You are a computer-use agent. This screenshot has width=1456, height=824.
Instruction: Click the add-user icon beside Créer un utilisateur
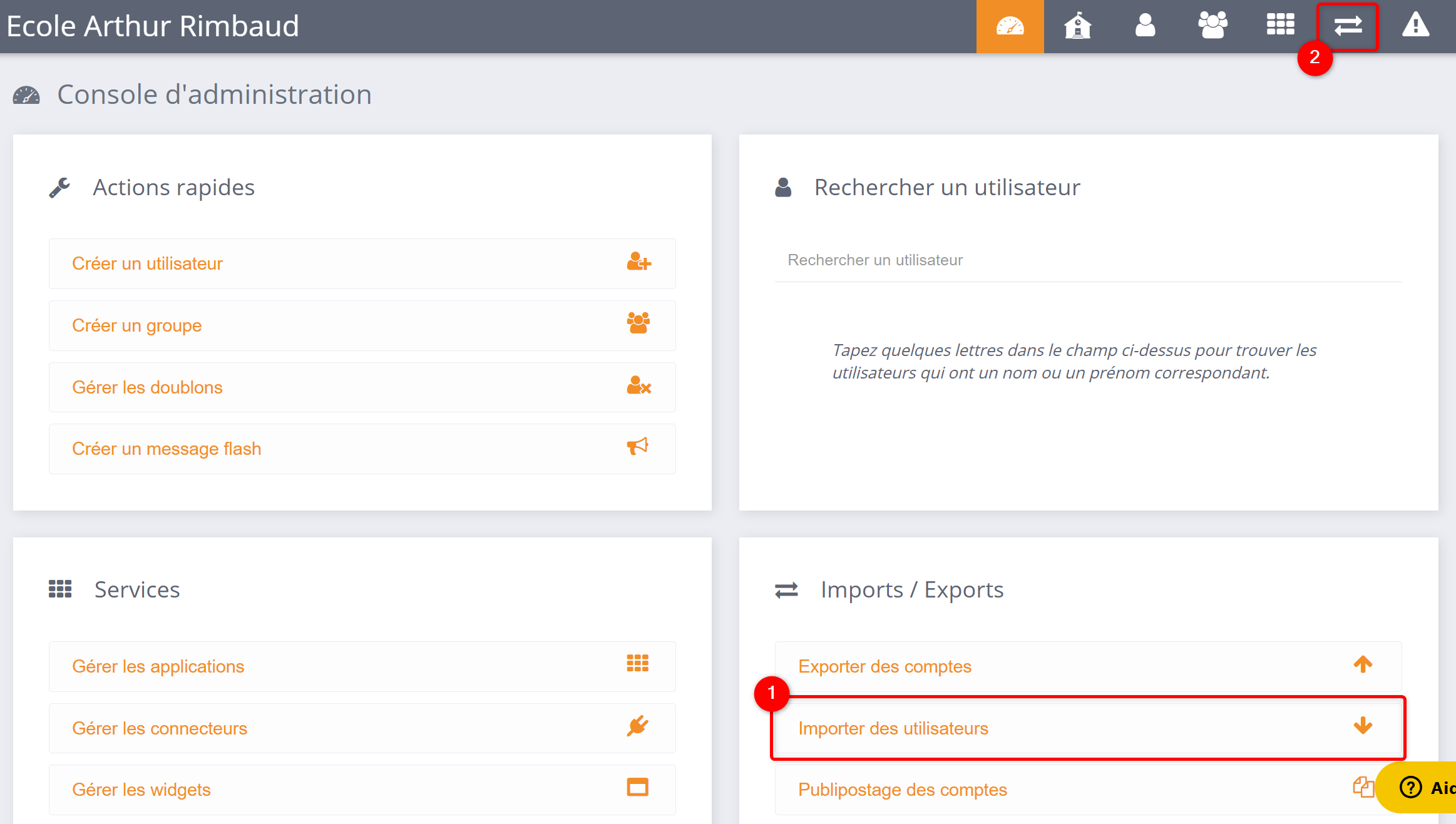coord(638,262)
